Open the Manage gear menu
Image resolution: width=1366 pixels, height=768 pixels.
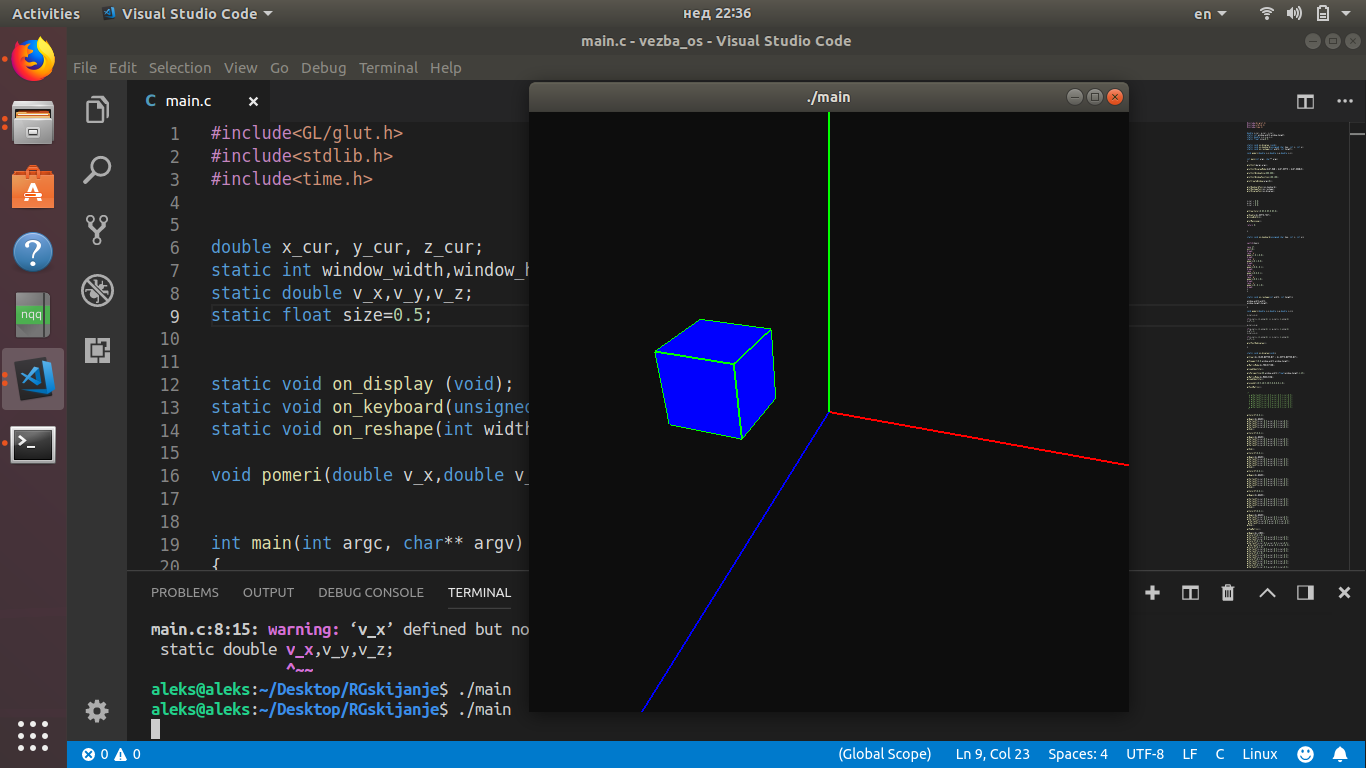[x=97, y=711]
